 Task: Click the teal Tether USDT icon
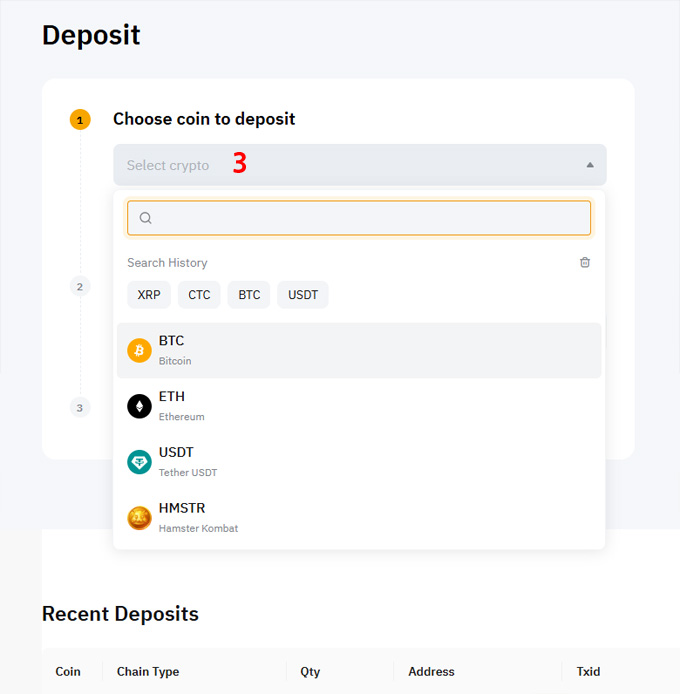pyautogui.click(x=139, y=462)
